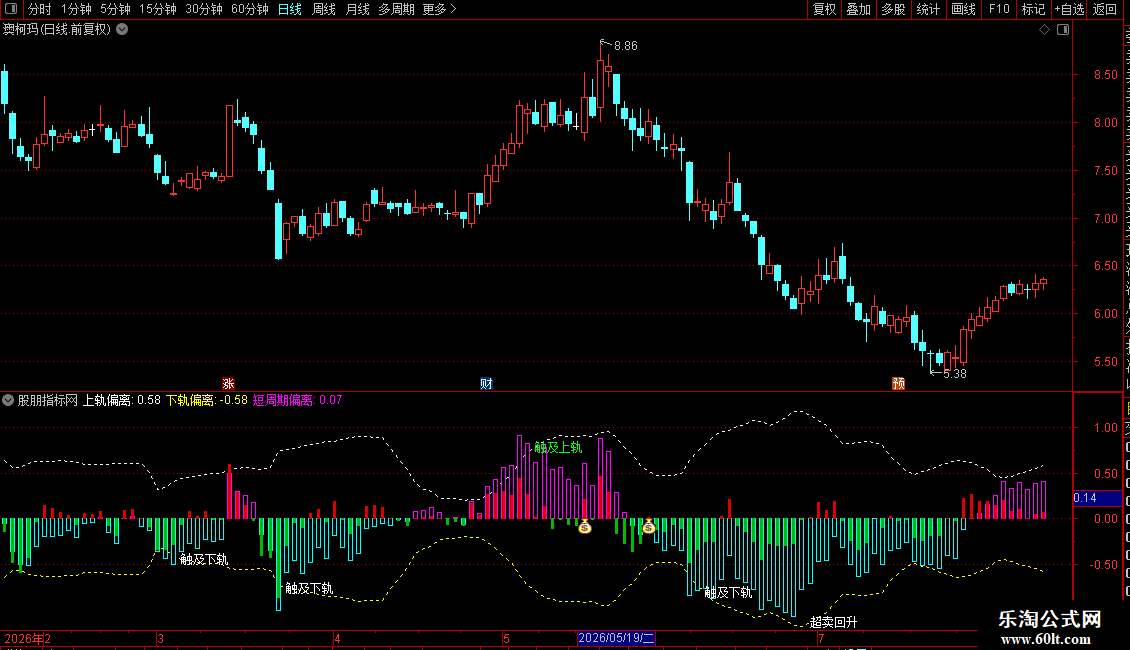Click the window layout icon on the main chart
1130x650 pixels.
tap(1063, 30)
